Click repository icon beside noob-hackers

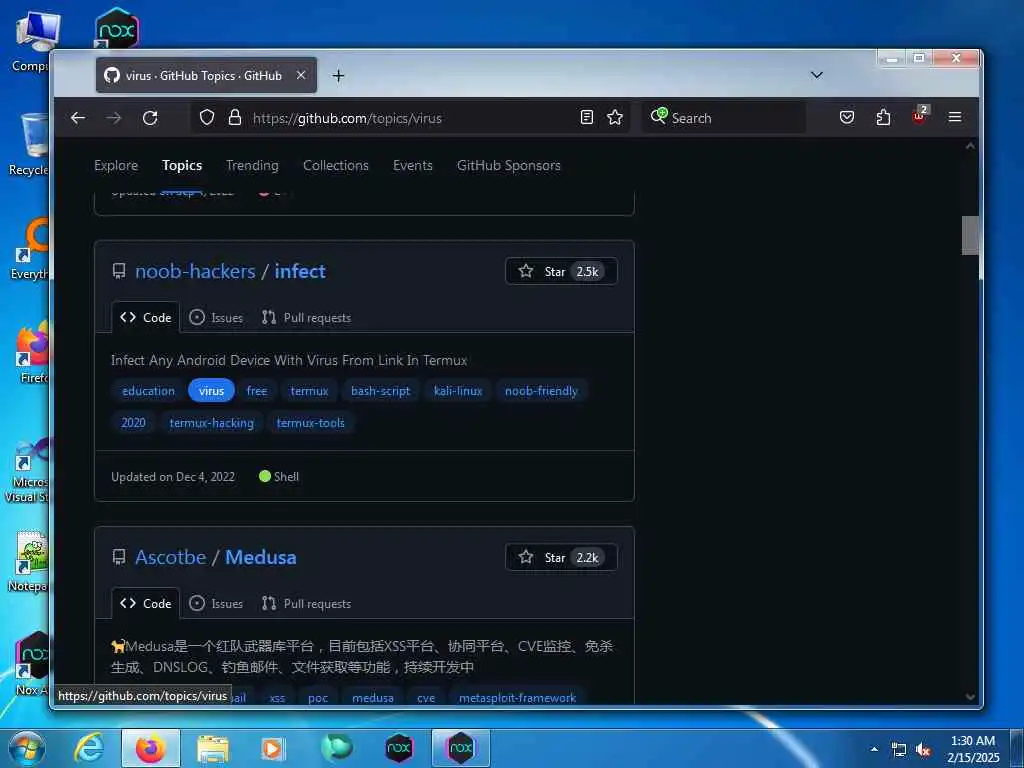click(119, 271)
